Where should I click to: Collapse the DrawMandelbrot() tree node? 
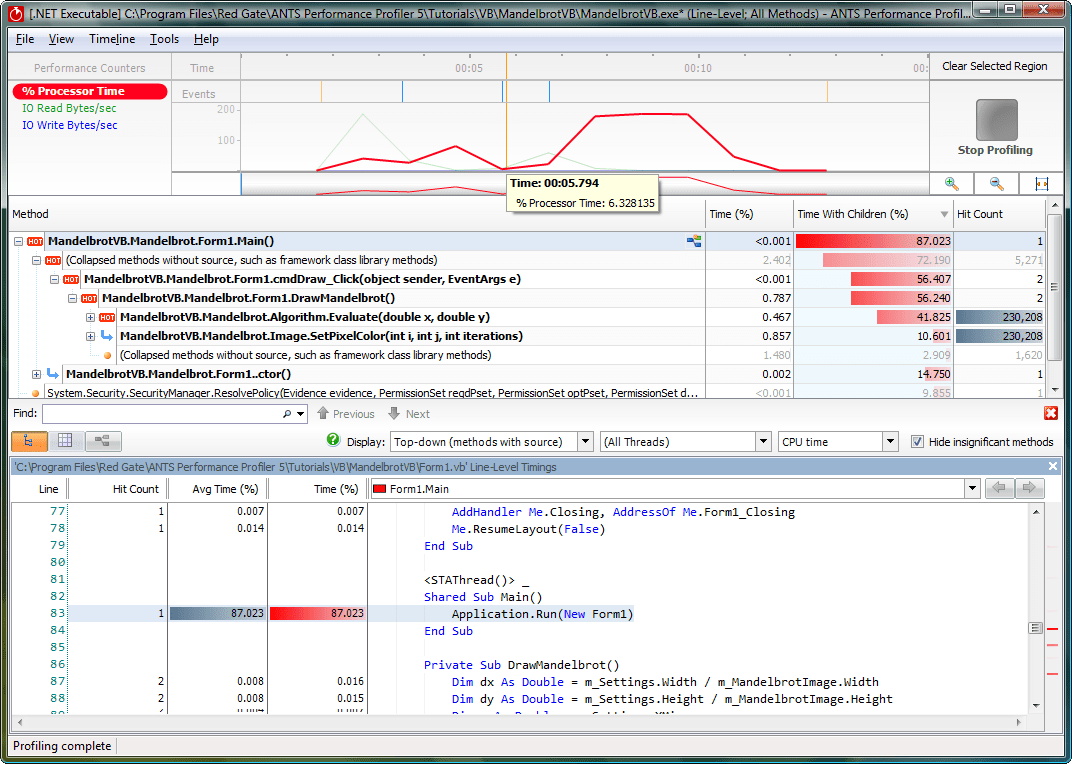[x=73, y=298]
